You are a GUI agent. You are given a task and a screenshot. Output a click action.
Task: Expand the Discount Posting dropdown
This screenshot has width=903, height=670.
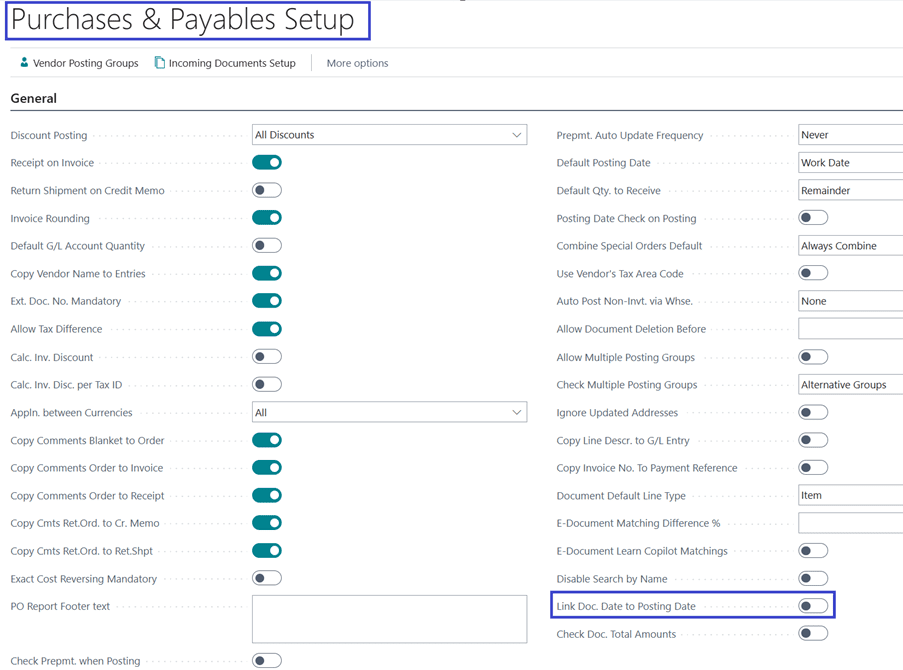[516, 135]
